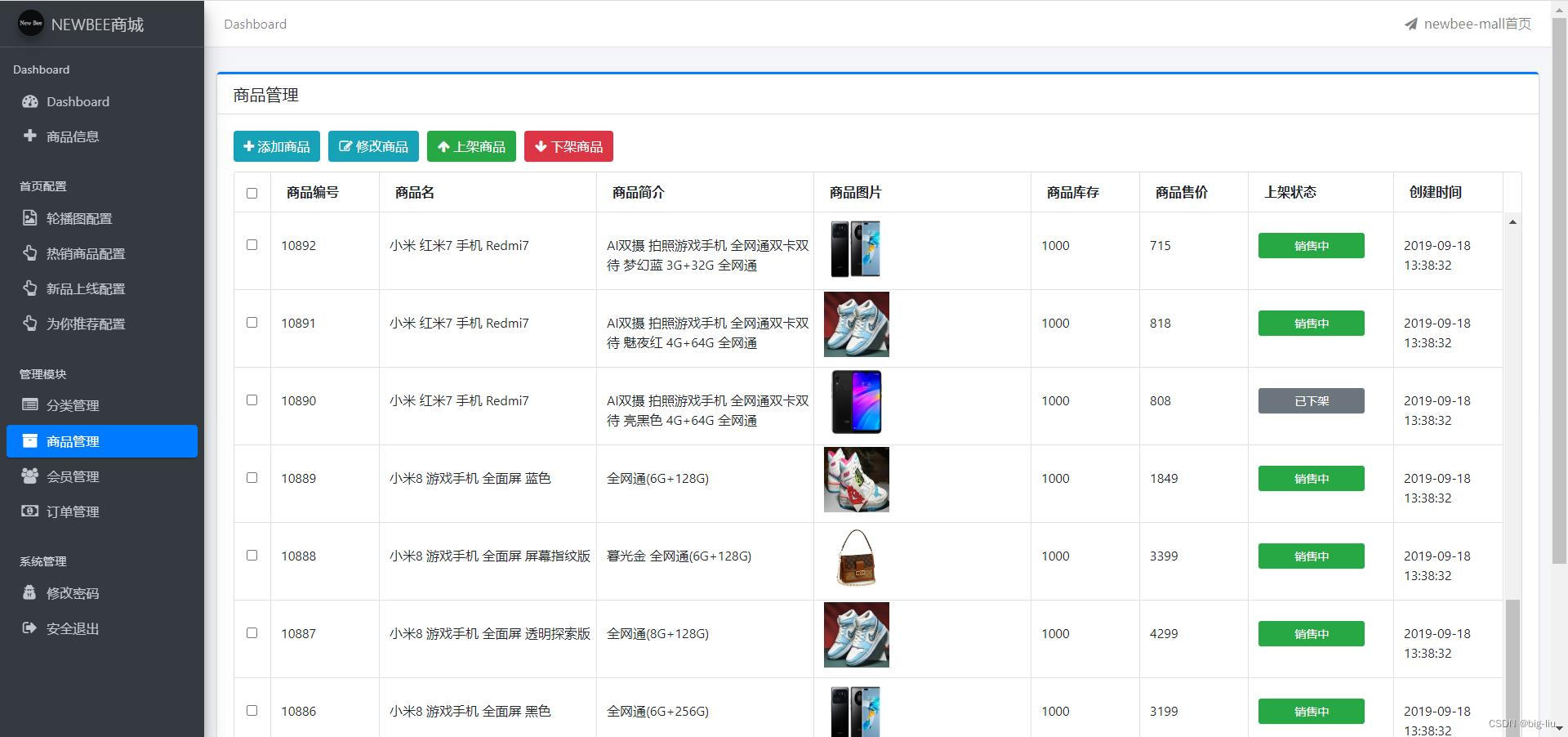Click the thumbs-up icon beside 热销商品配置

click(30, 253)
